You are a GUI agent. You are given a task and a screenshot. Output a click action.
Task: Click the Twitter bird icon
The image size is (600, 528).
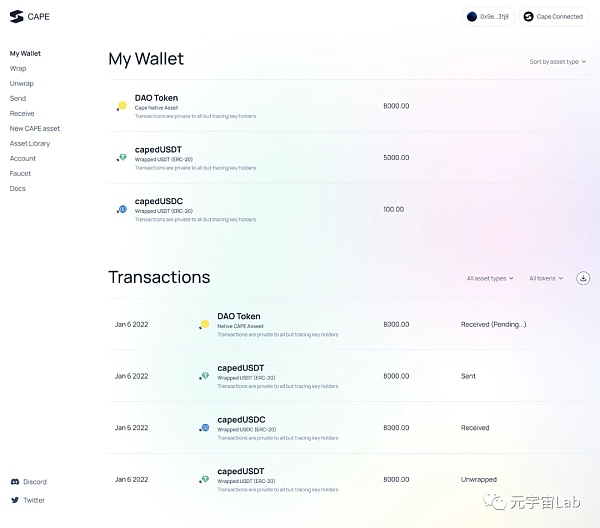[15, 500]
